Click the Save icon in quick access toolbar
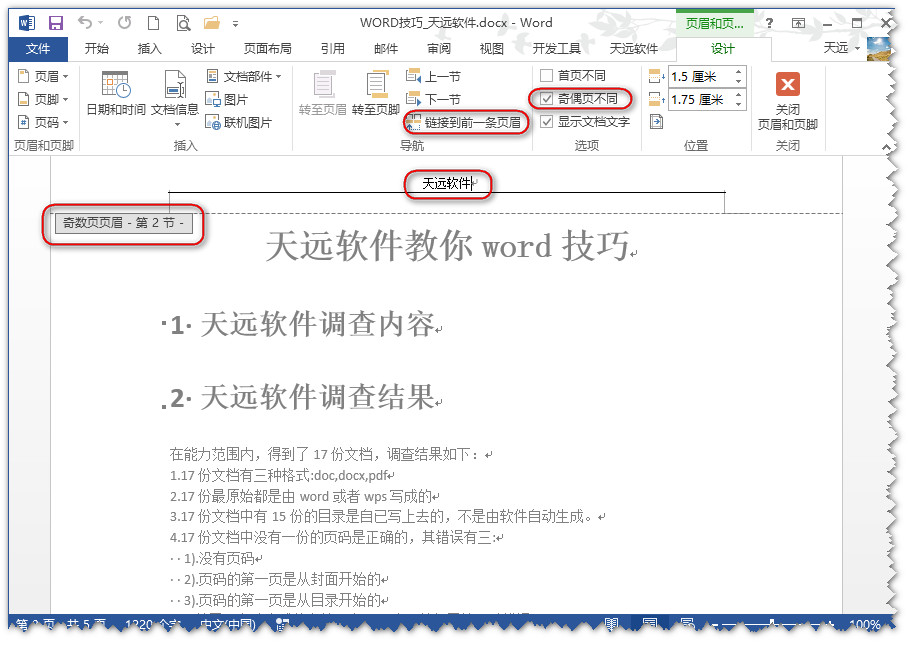The image size is (913, 647). pyautogui.click(x=55, y=22)
